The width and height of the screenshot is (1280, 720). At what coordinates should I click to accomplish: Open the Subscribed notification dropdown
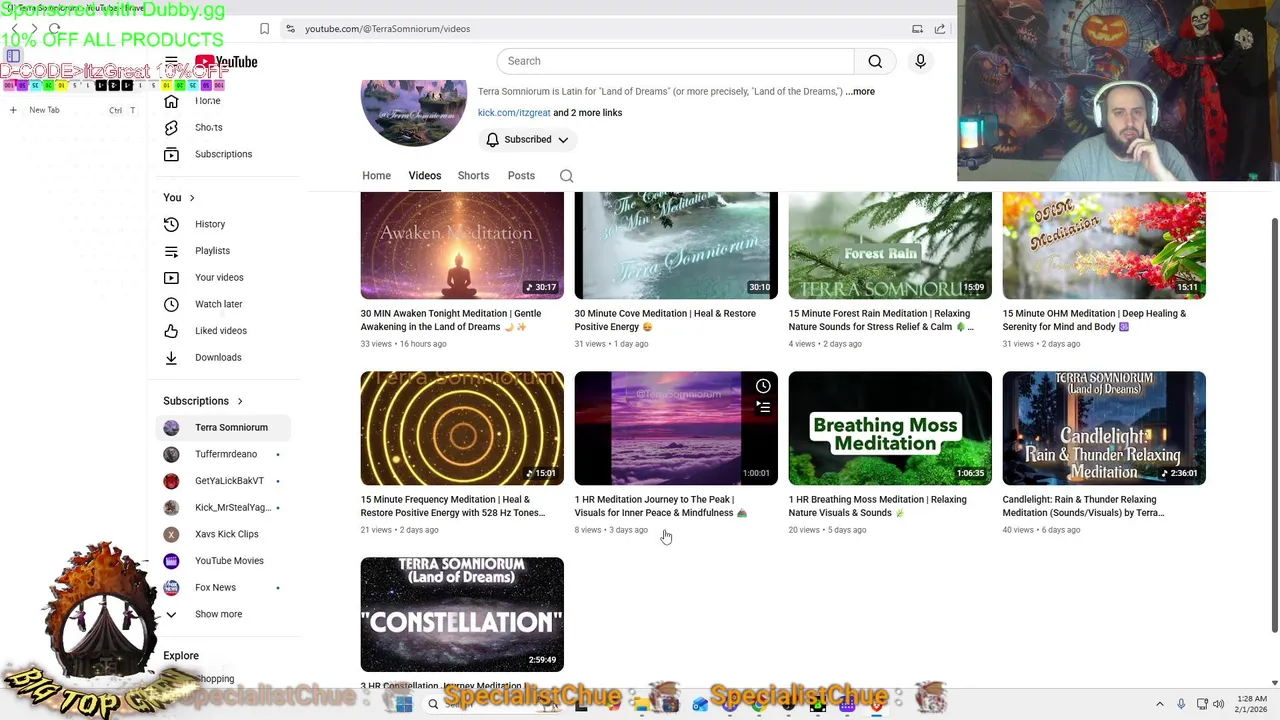tap(528, 140)
